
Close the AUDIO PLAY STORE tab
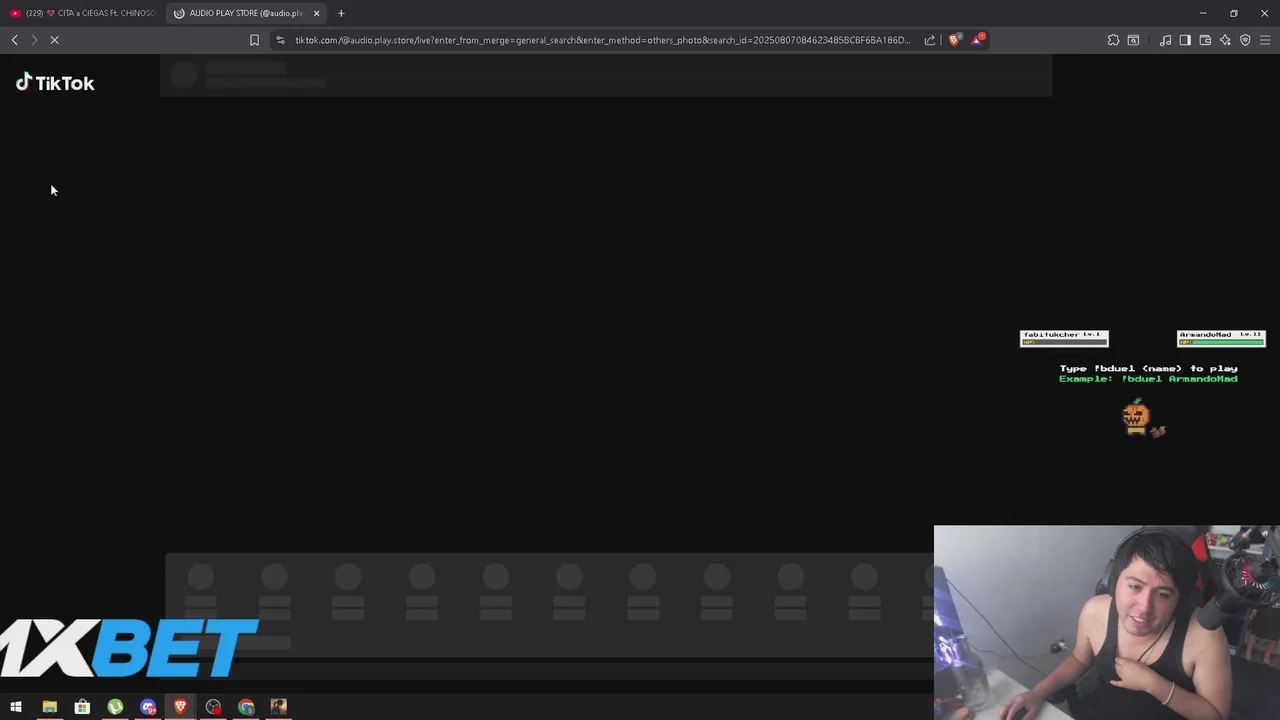tap(316, 13)
